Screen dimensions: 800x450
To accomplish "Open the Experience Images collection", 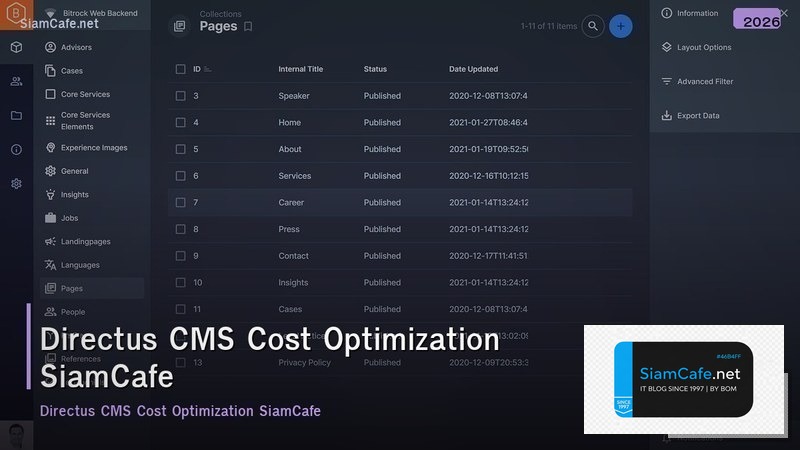I will 92,147.
